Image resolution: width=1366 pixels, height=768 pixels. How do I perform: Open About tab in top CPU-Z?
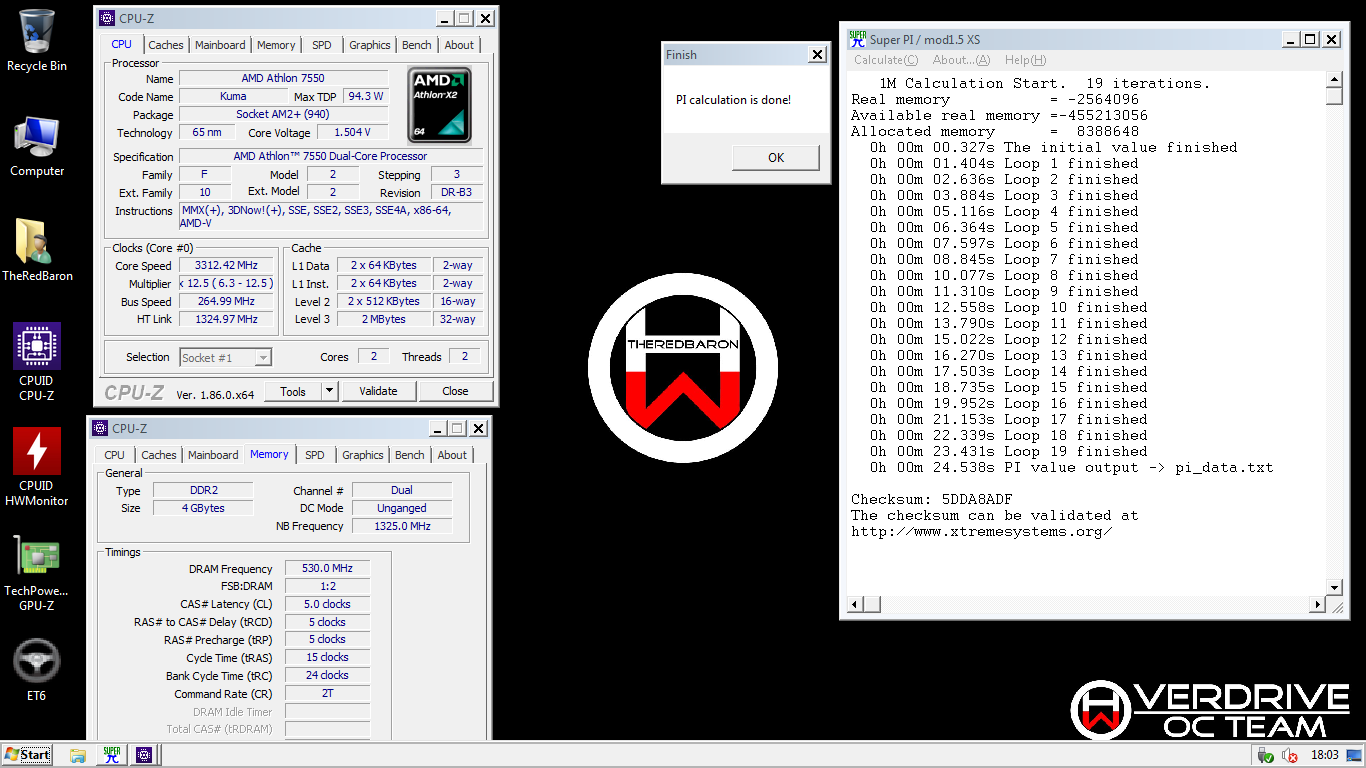coord(460,45)
